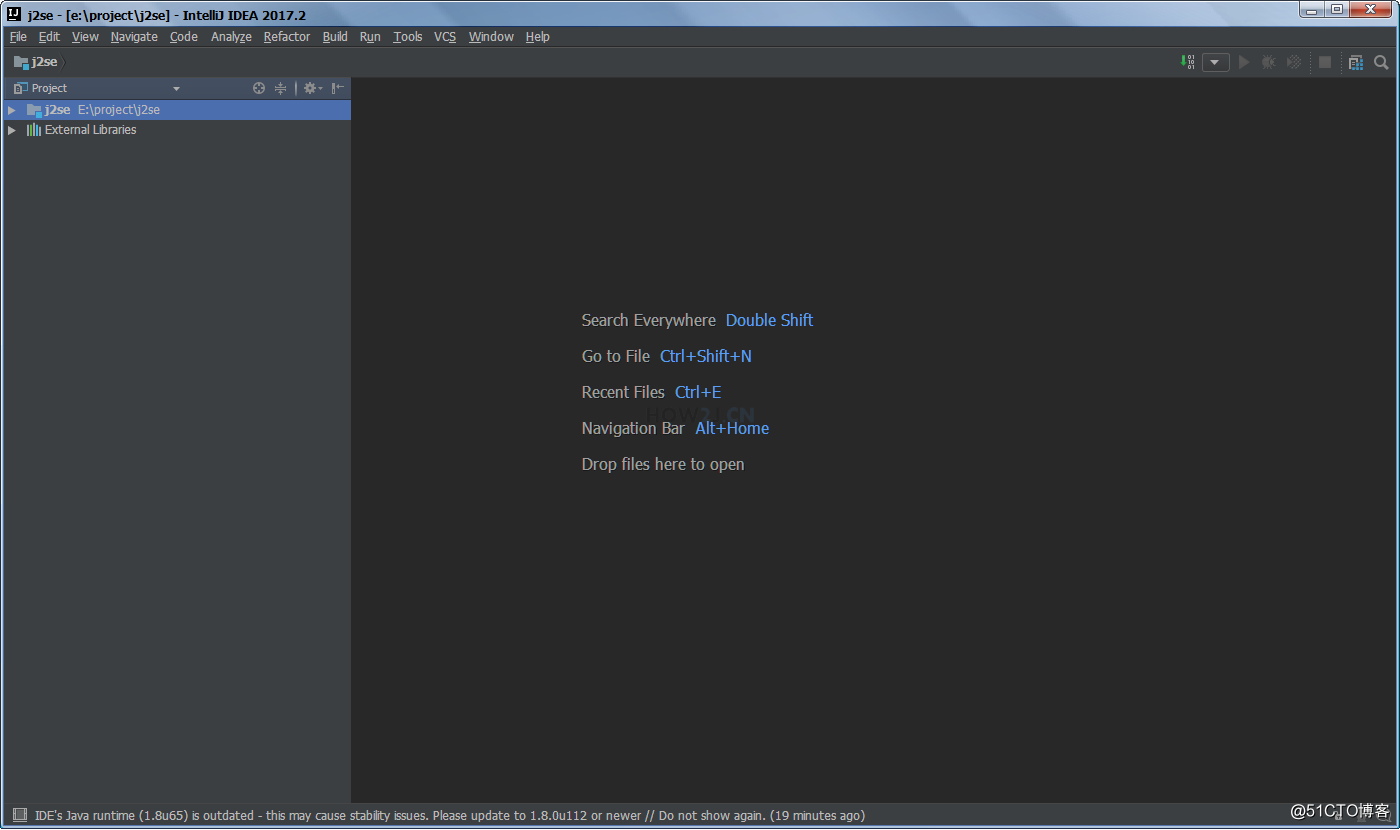Viewport: 1400px width, 830px height.
Task: Minimize the IntelliJ IDEA window
Action: pyautogui.click(x=1312, y=10)
